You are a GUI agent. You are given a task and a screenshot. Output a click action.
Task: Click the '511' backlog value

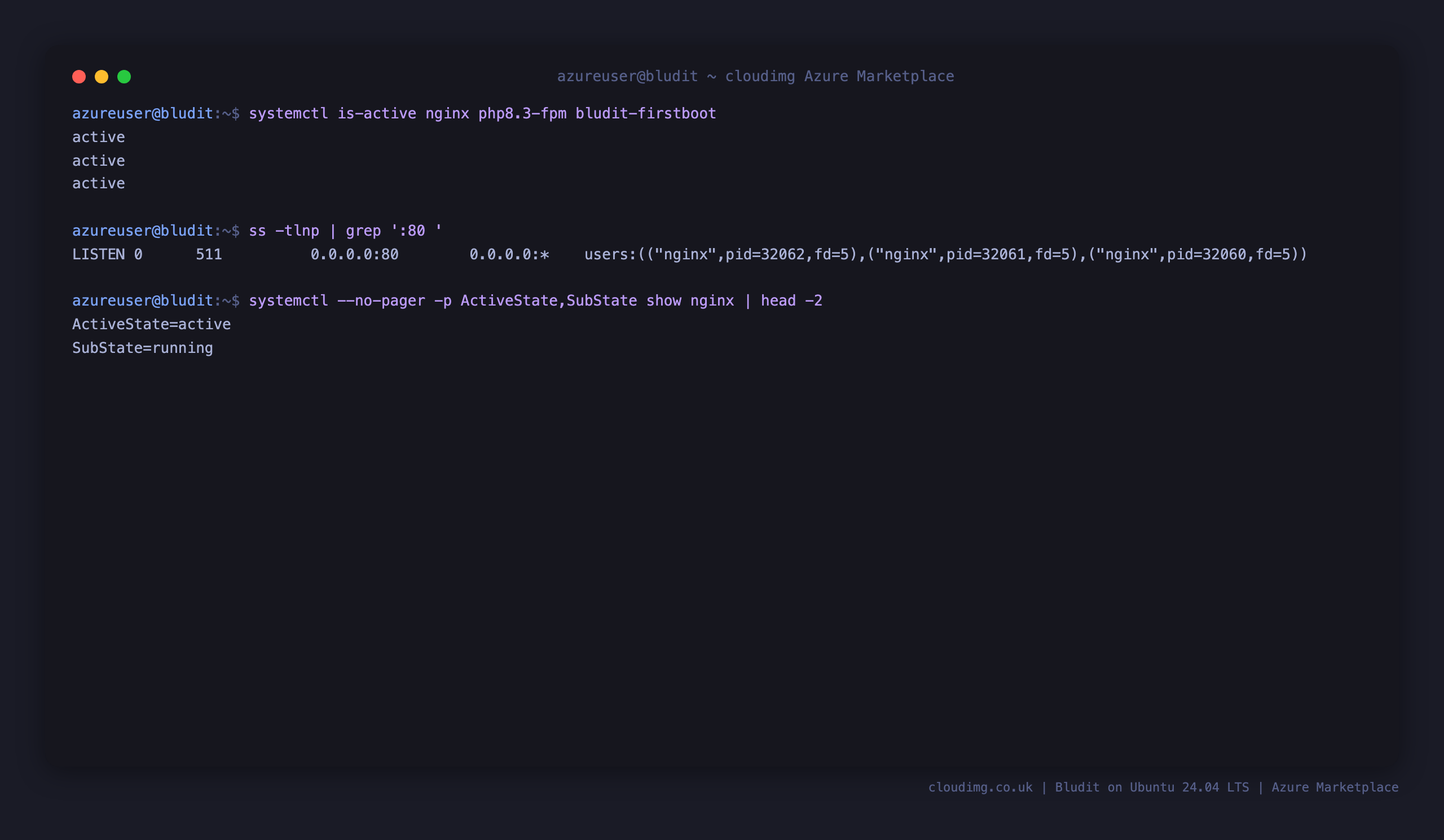(209, 254)
